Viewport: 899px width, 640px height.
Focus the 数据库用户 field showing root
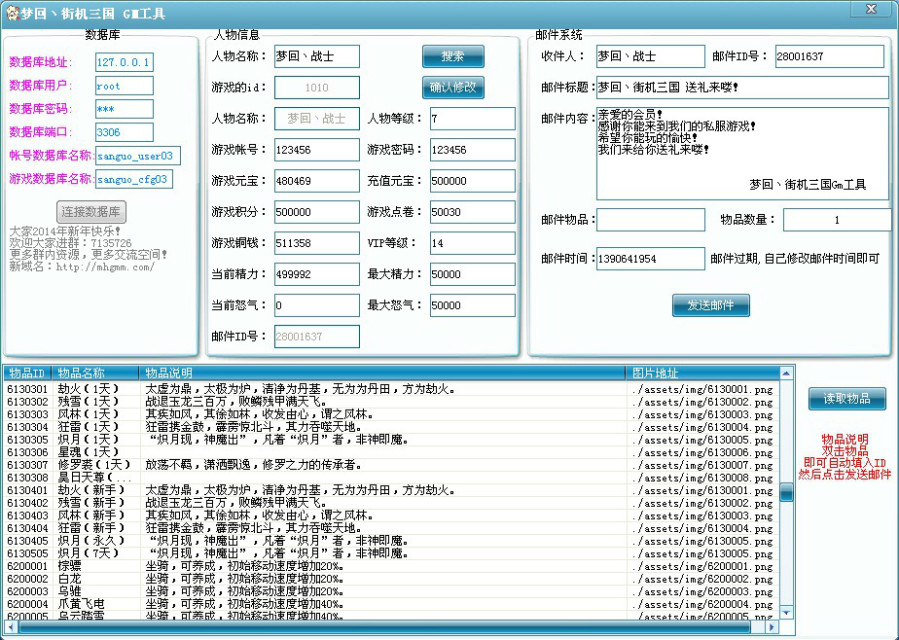124,85
